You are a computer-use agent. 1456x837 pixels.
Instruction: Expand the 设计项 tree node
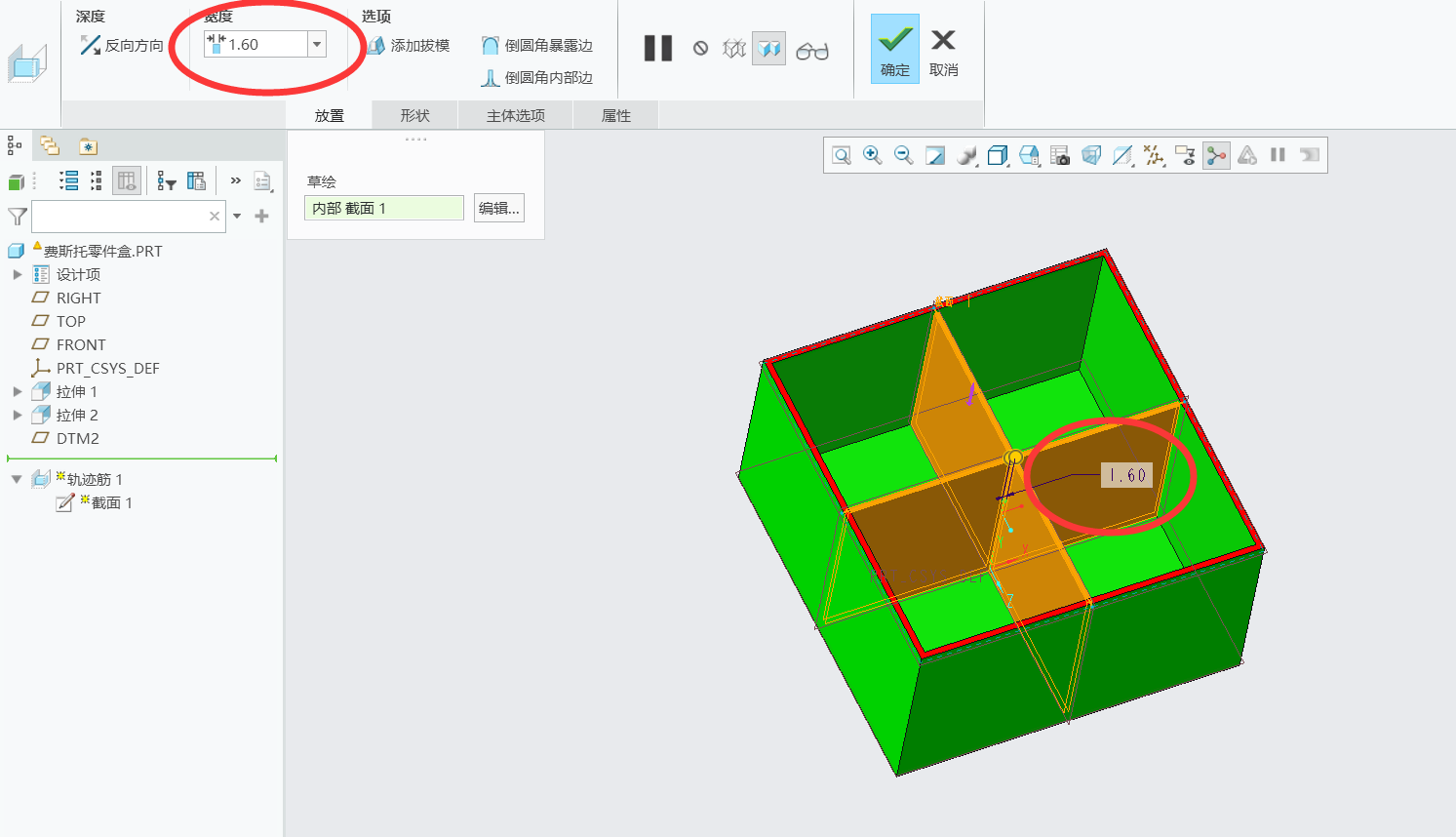(x=17, y=274)
